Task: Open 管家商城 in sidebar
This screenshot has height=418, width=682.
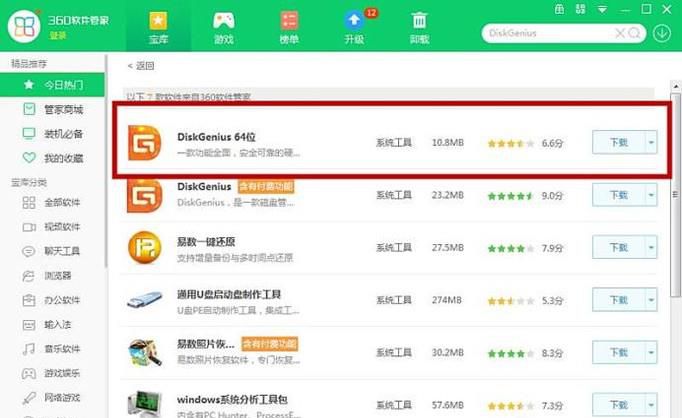Action: click(x=52, y=109)
